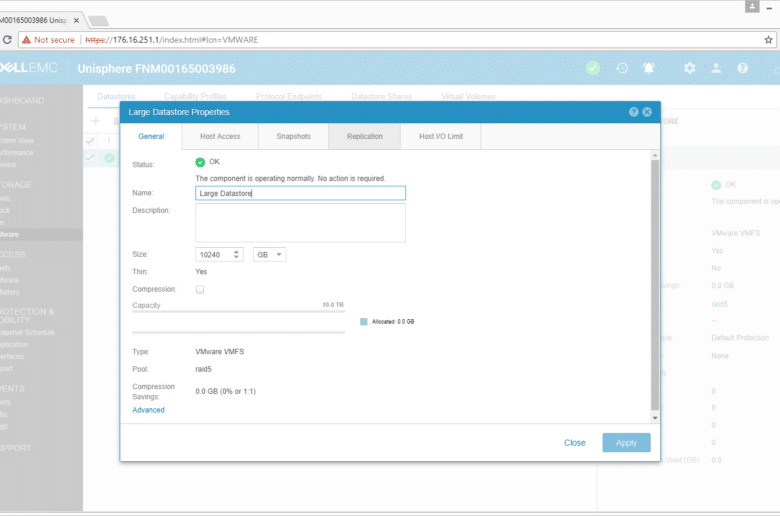780x516 pixels.
Task: Select Interfaces in left navigation
Action: 11,357
